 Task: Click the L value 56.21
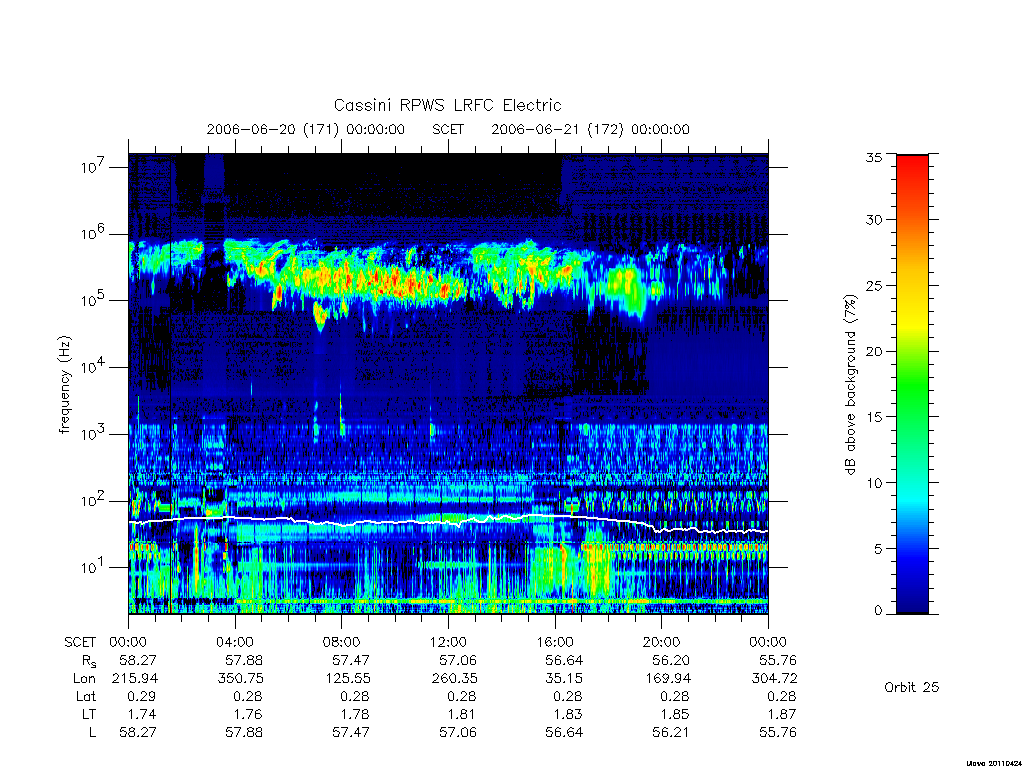coord(671,733)
